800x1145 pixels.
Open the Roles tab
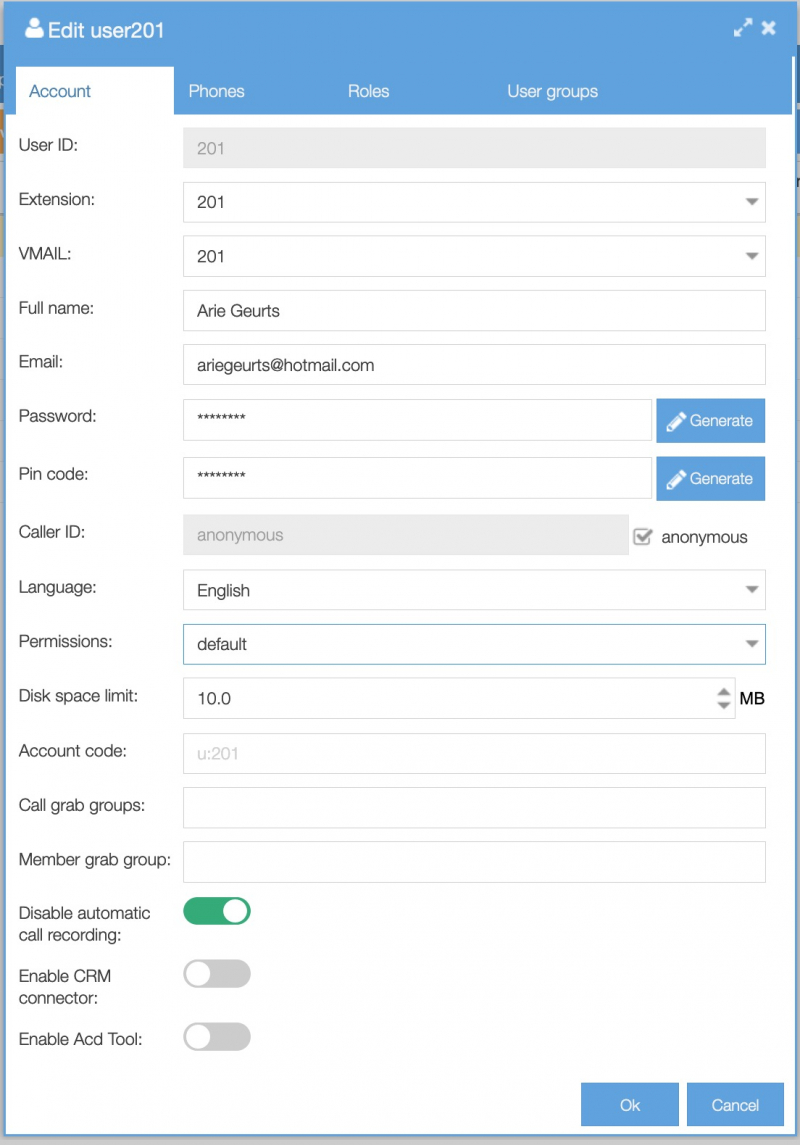tap(368, 91)
